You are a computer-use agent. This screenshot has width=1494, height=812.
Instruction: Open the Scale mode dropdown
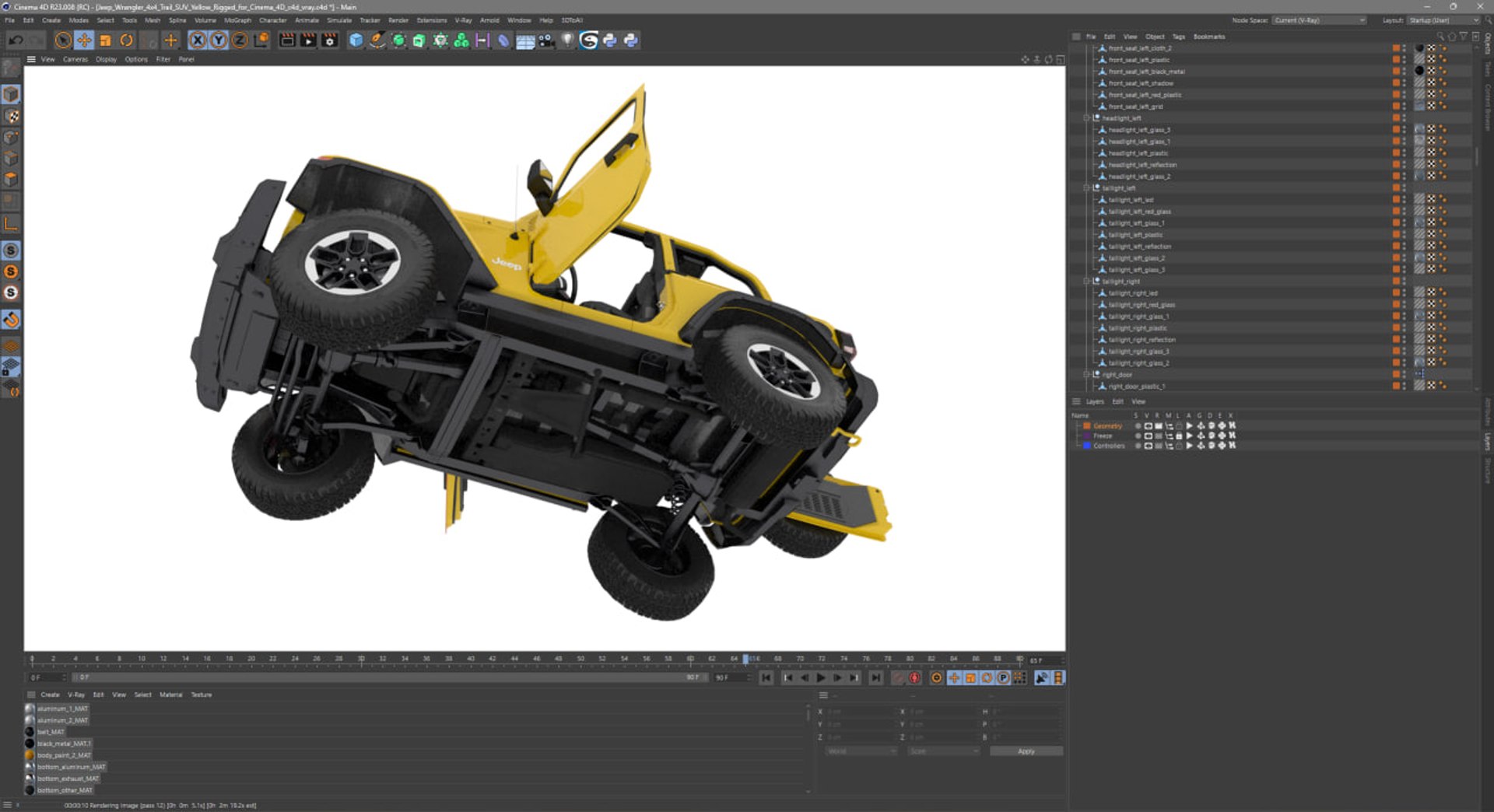click(x=944, y=751)
